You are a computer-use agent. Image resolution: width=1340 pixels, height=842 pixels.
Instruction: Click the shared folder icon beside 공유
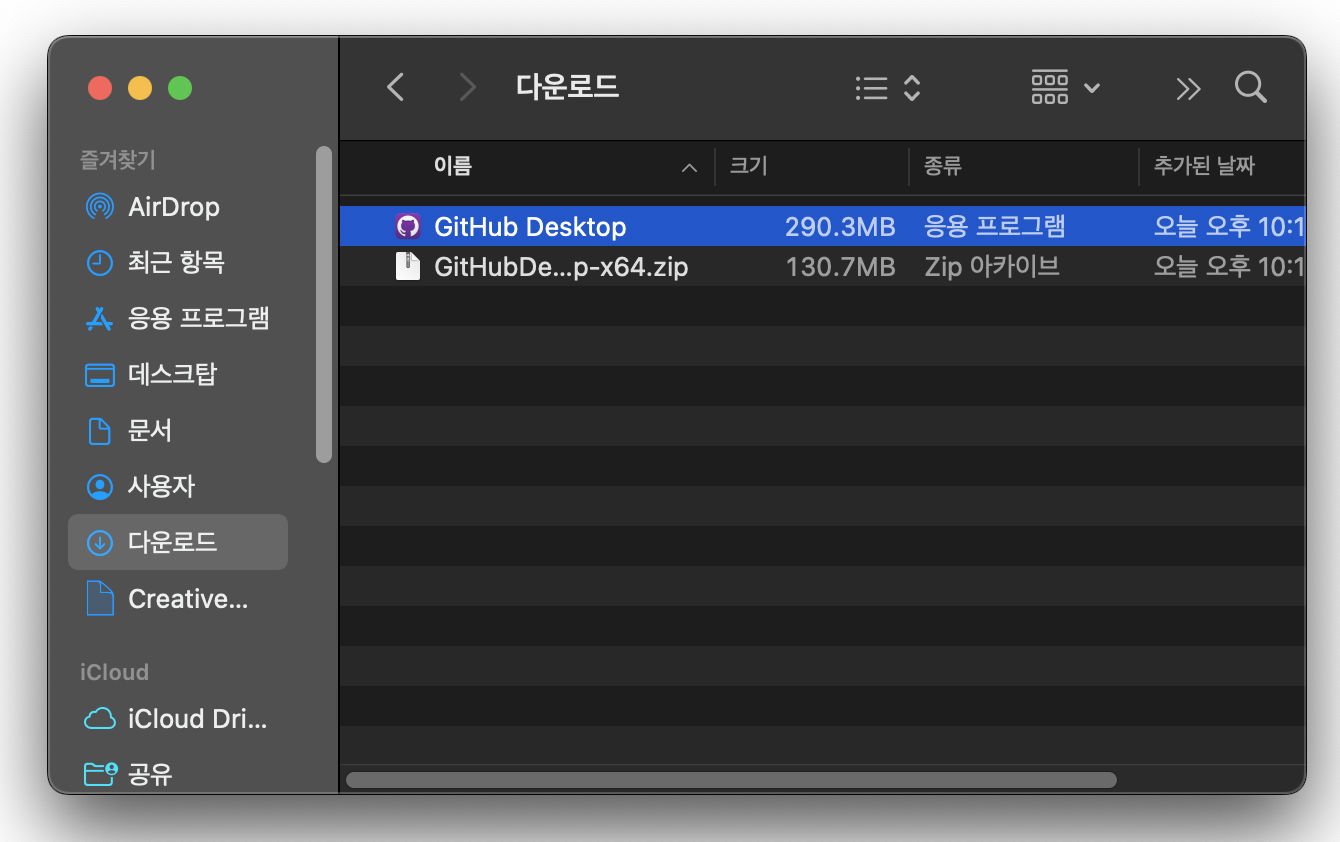[x=100, y=773]
